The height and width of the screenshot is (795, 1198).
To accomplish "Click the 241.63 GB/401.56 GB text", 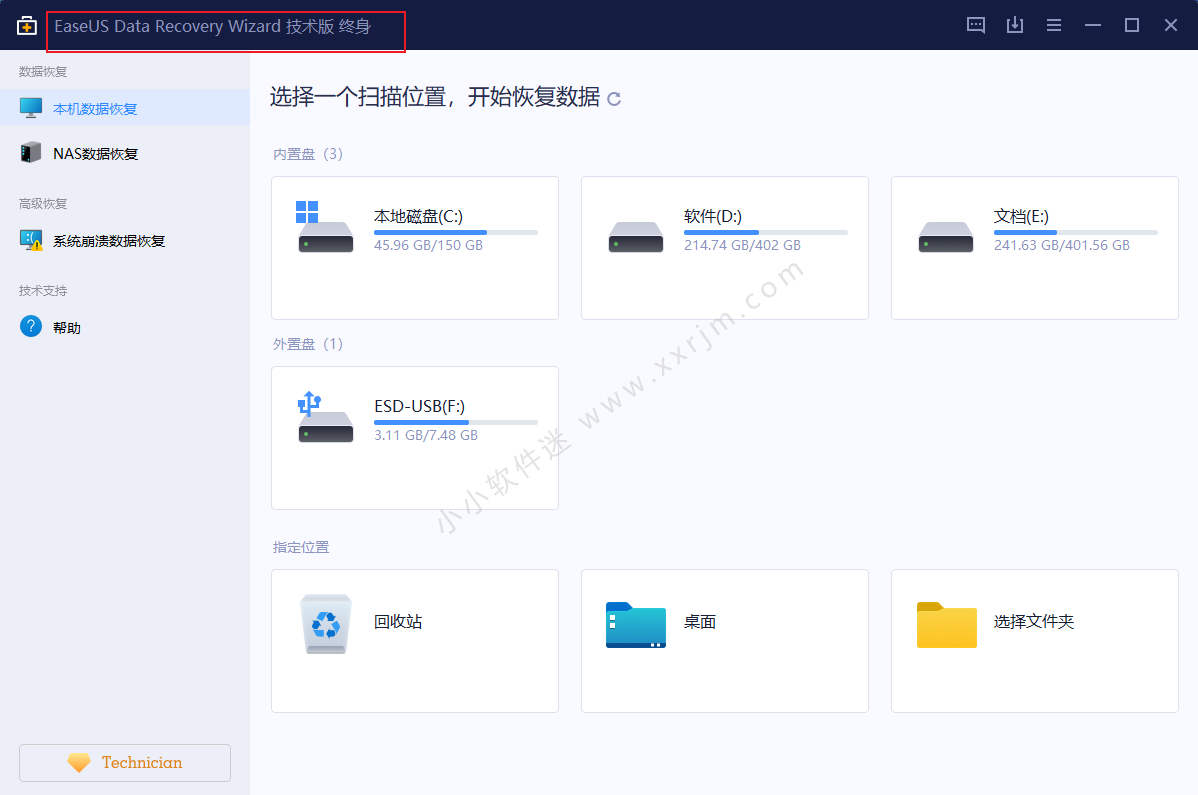I will (x=1061, y=245).
